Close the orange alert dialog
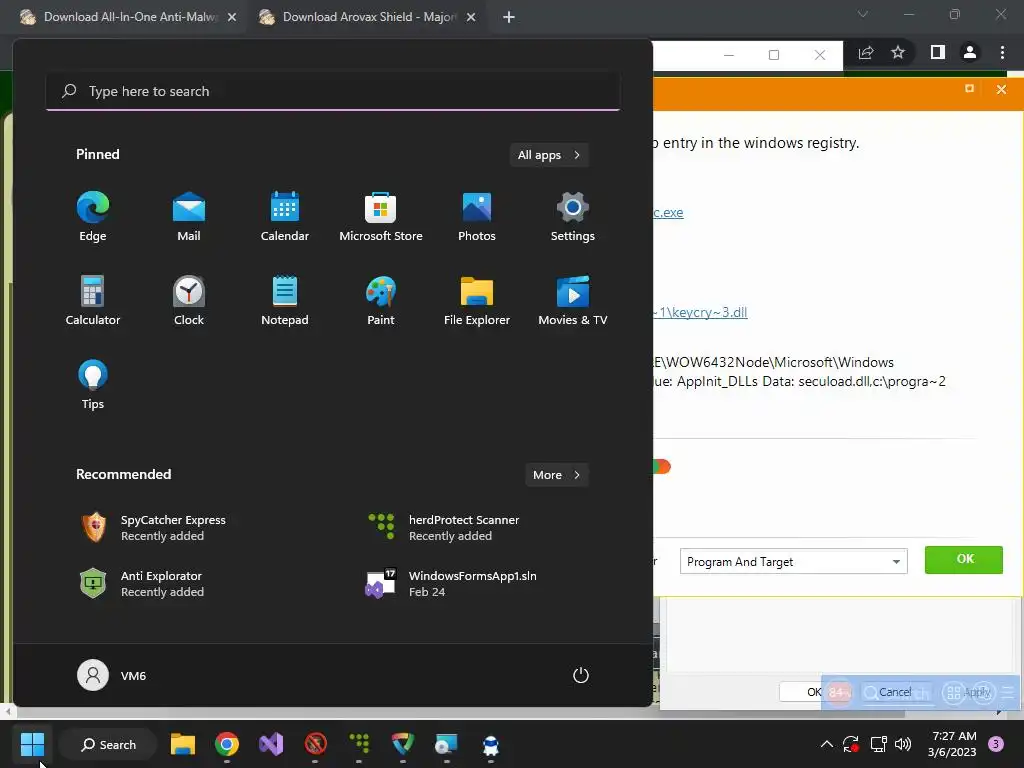 [x=1001, y=89]
